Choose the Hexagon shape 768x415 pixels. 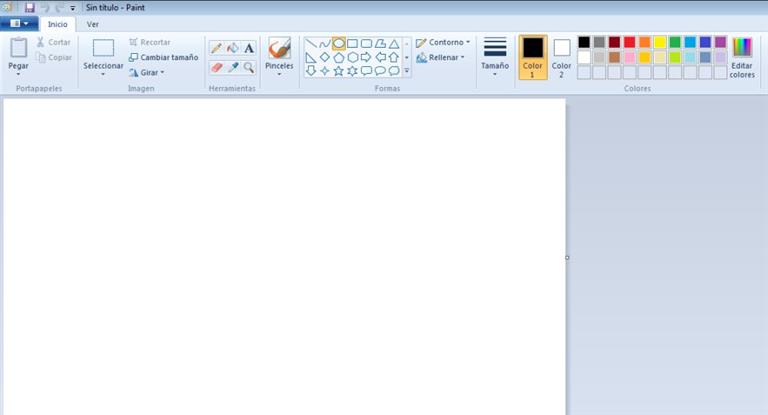[x=352, y=57]
